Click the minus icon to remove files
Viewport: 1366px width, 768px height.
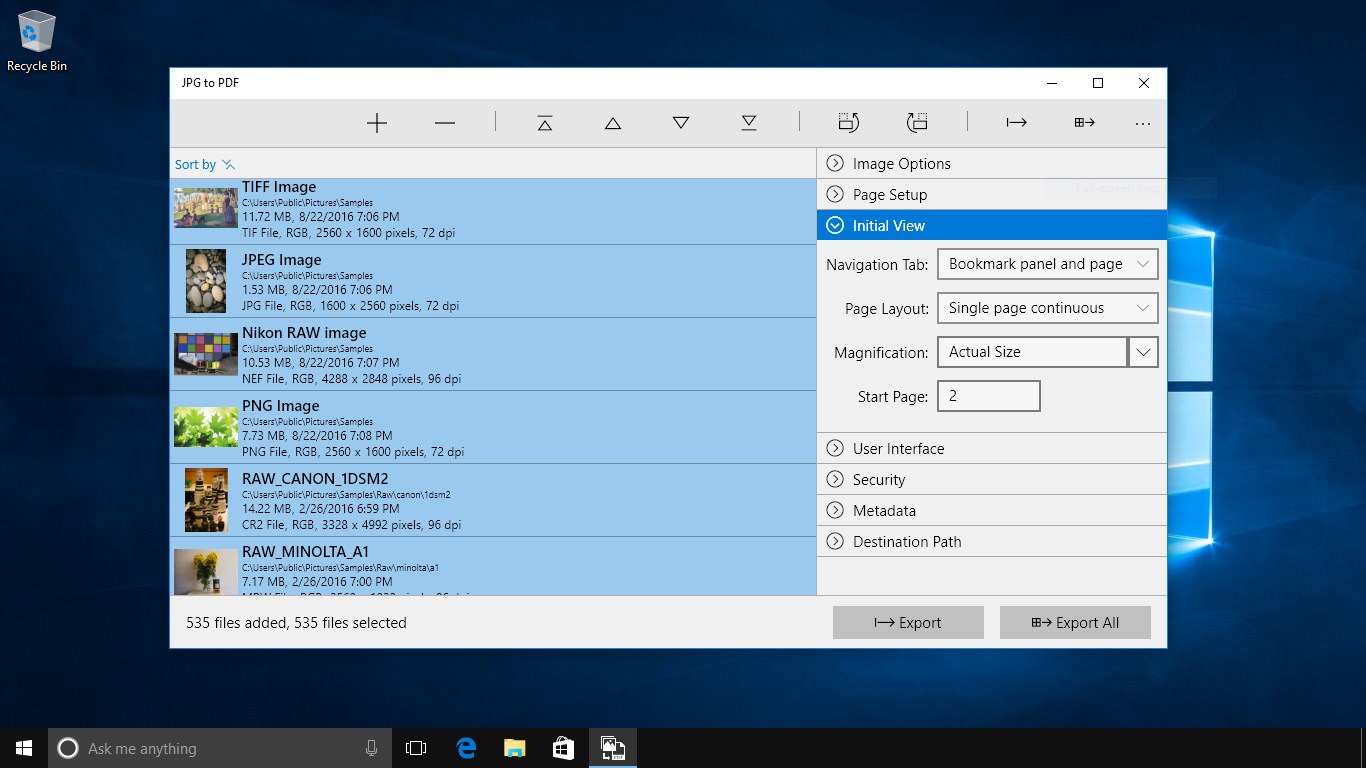pos(445,123)
